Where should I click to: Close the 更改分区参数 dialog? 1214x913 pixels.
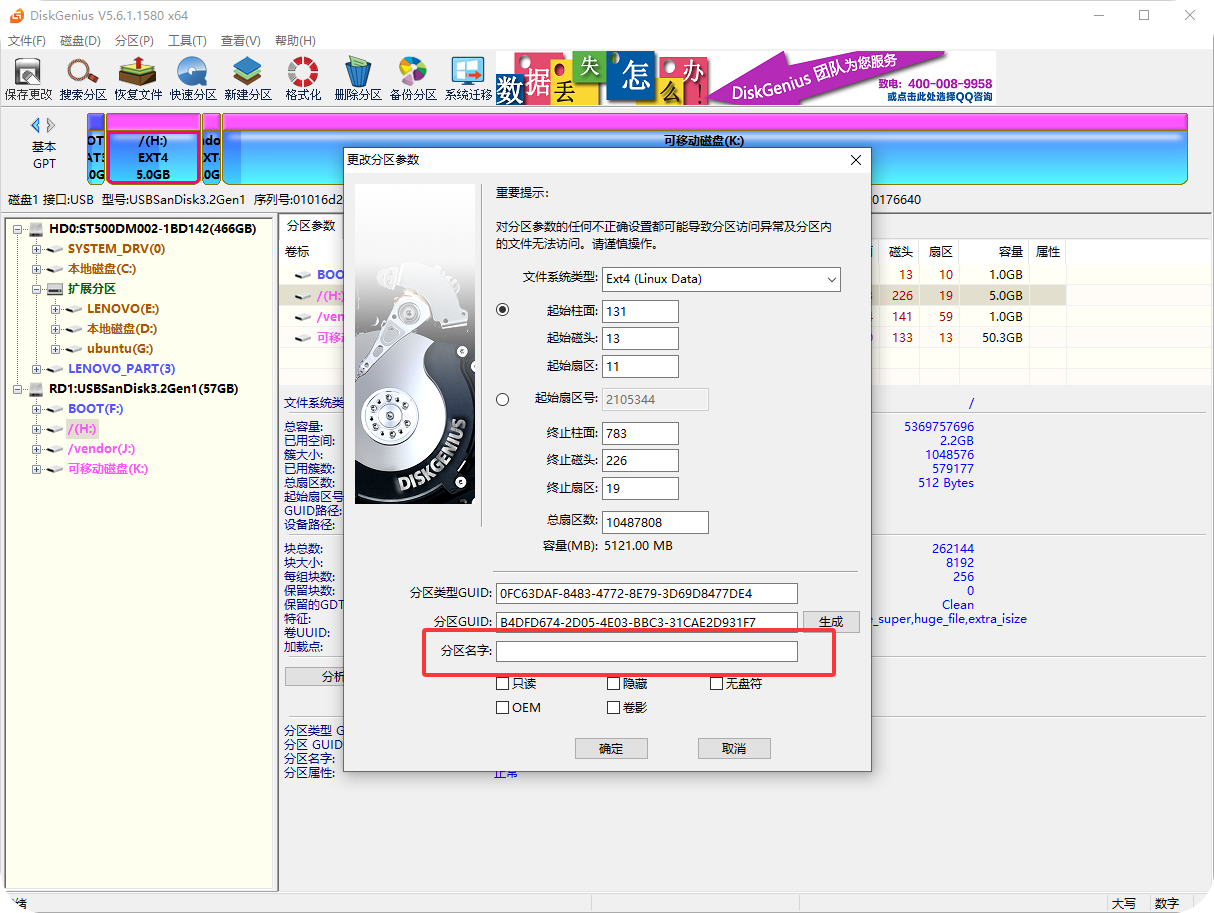(855, 160)
